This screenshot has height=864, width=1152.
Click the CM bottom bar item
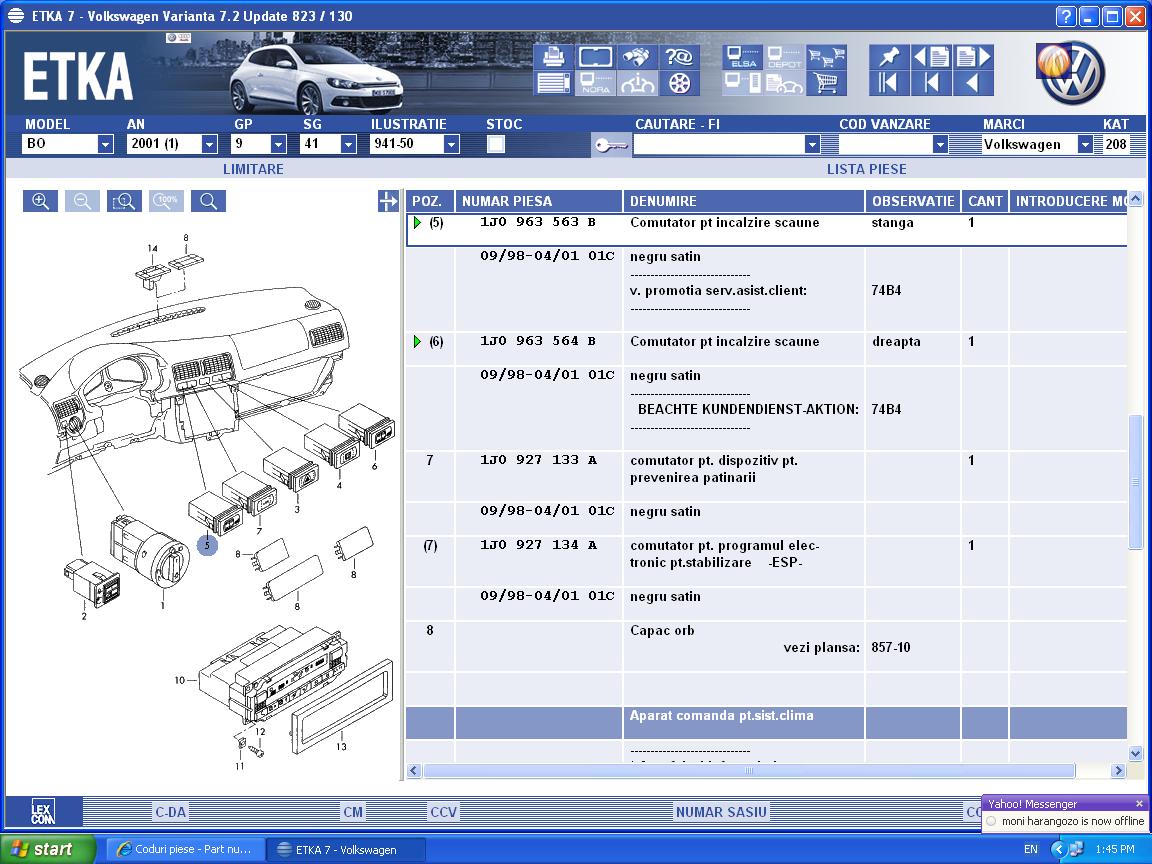coord(353,812)
